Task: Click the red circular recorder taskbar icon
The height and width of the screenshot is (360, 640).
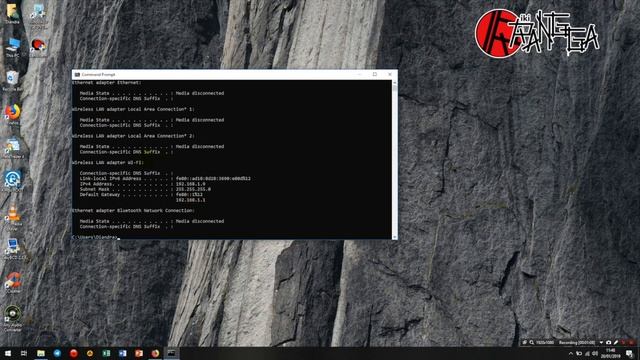Action: (x=73, y=353)
